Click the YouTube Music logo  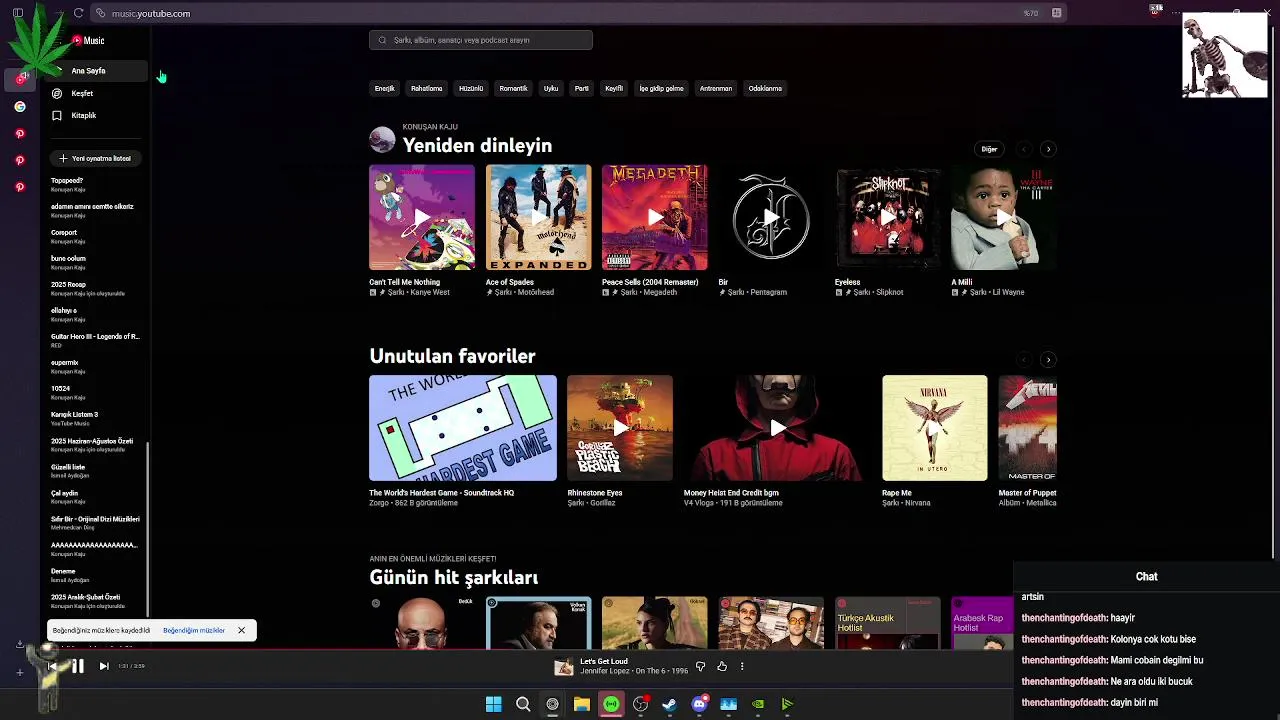[x=88, y=41]
